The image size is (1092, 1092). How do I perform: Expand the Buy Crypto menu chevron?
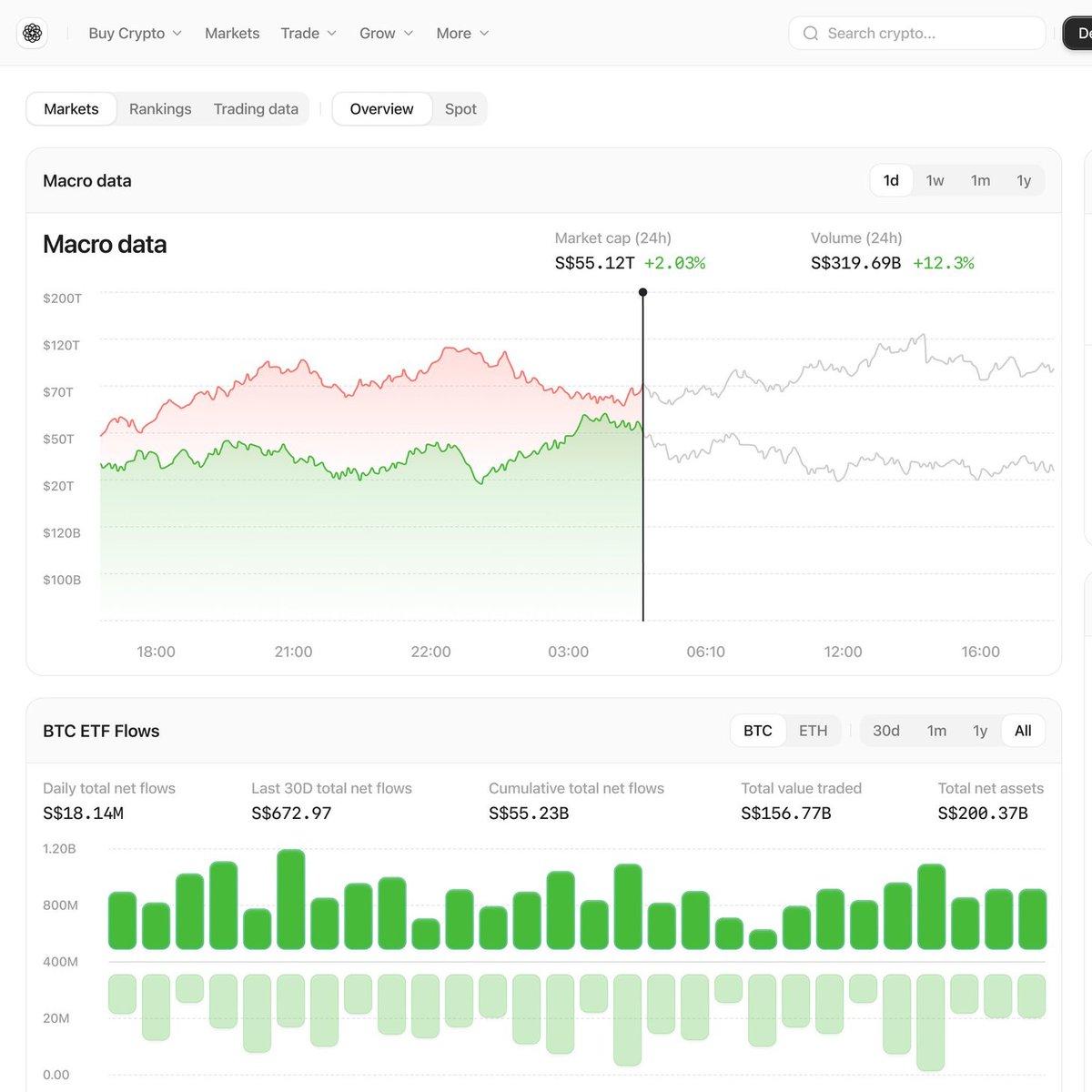177,34
